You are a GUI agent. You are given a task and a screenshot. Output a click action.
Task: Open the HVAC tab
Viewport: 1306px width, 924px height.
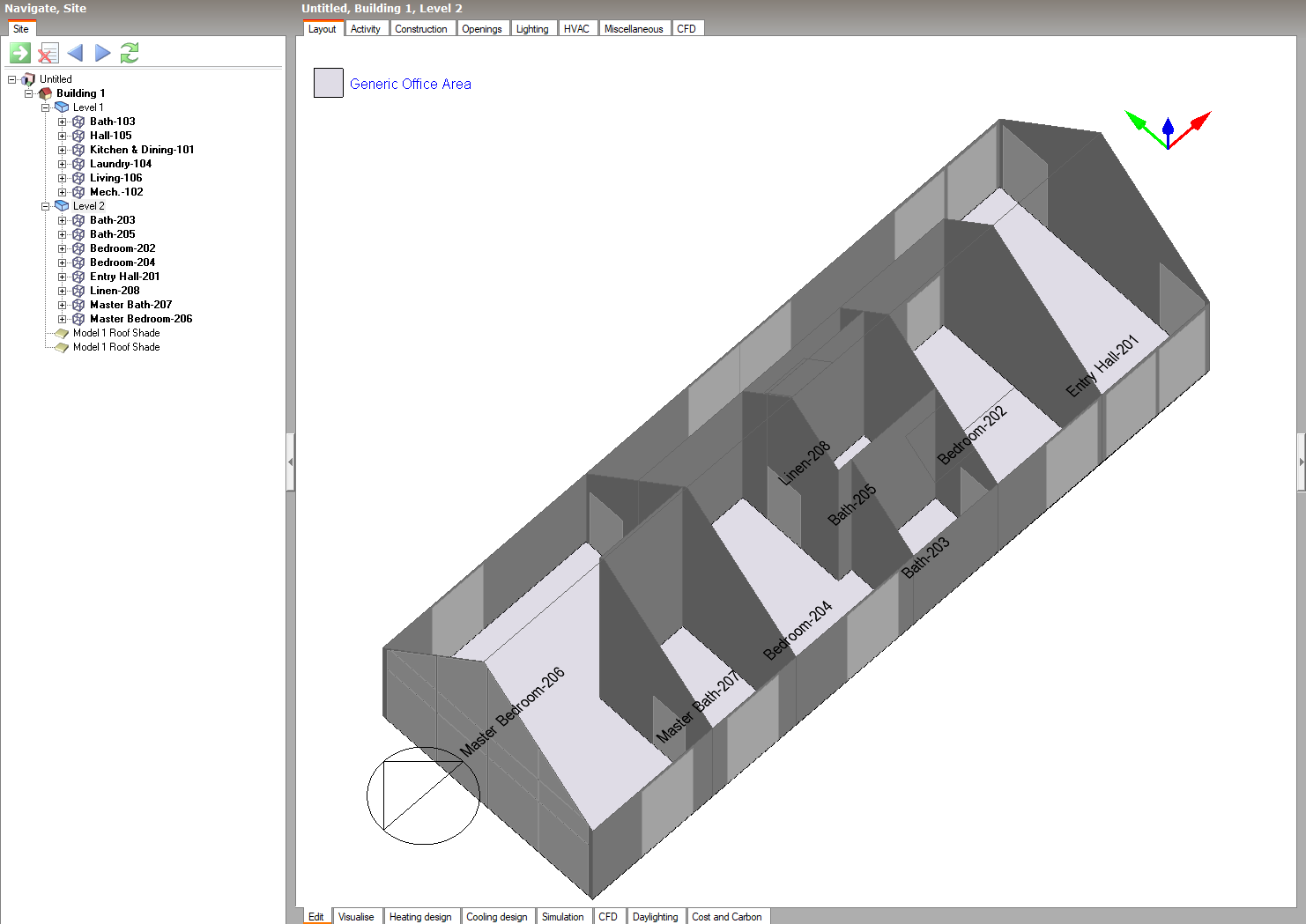(x=576, y=29)
